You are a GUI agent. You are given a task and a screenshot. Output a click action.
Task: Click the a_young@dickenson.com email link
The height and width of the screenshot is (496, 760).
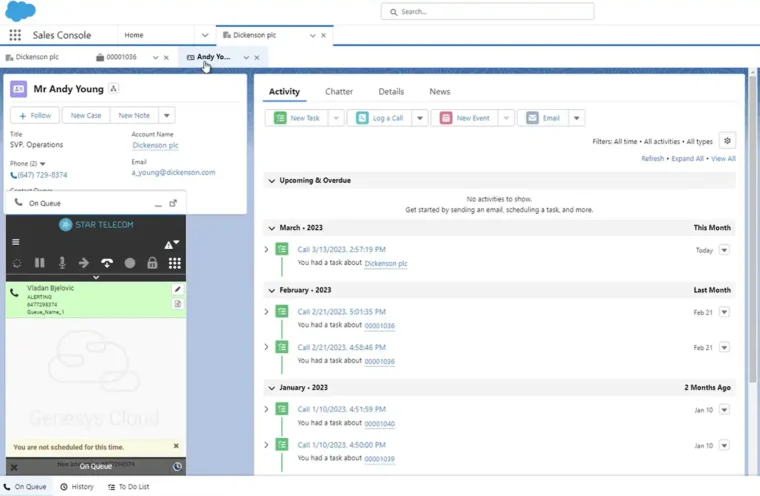click(x=174, y=172)
